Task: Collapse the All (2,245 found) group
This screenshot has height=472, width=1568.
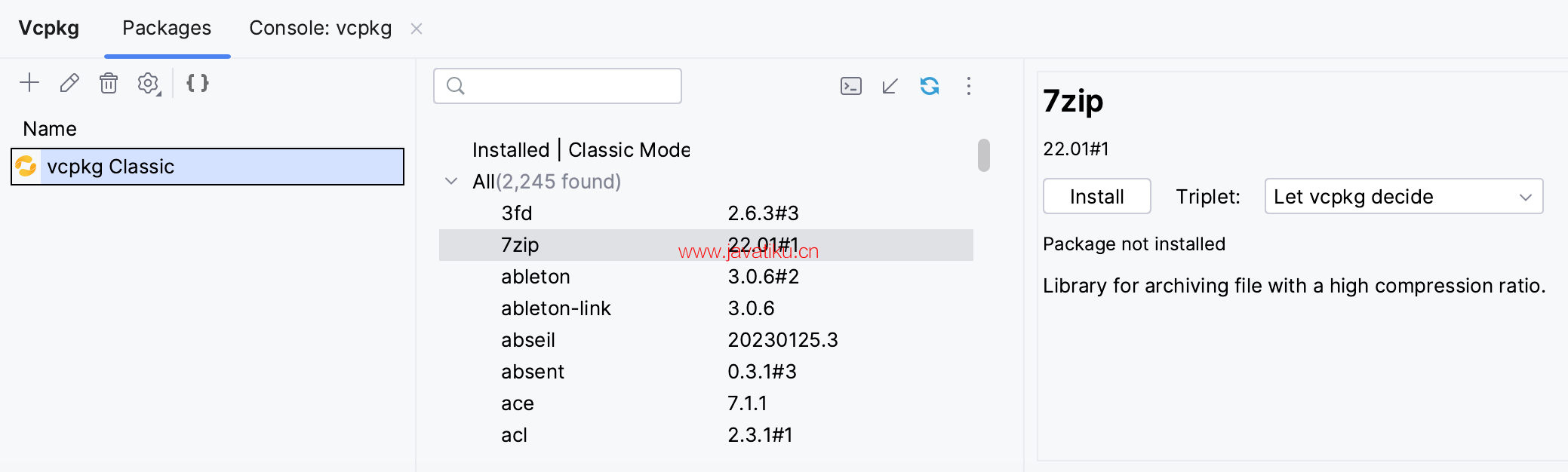Action: pos(451,182)
